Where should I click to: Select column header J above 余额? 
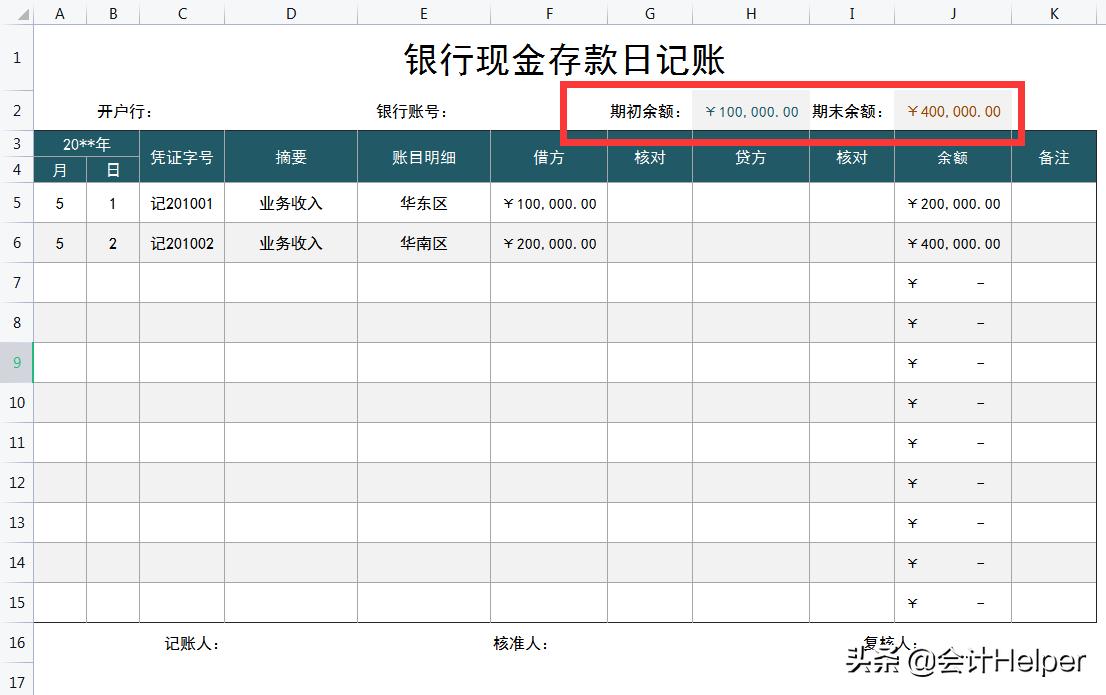point(953,13)
